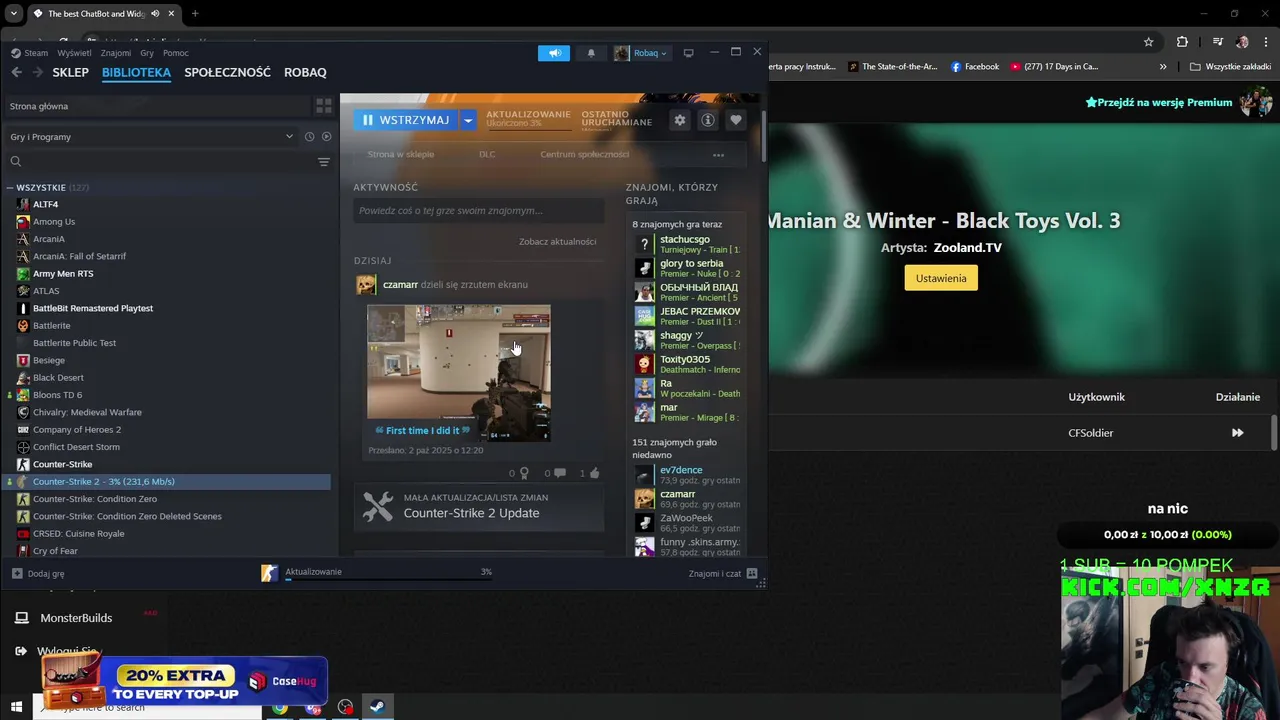
Task: Open Pomoc menu
Action: [175, 53]
